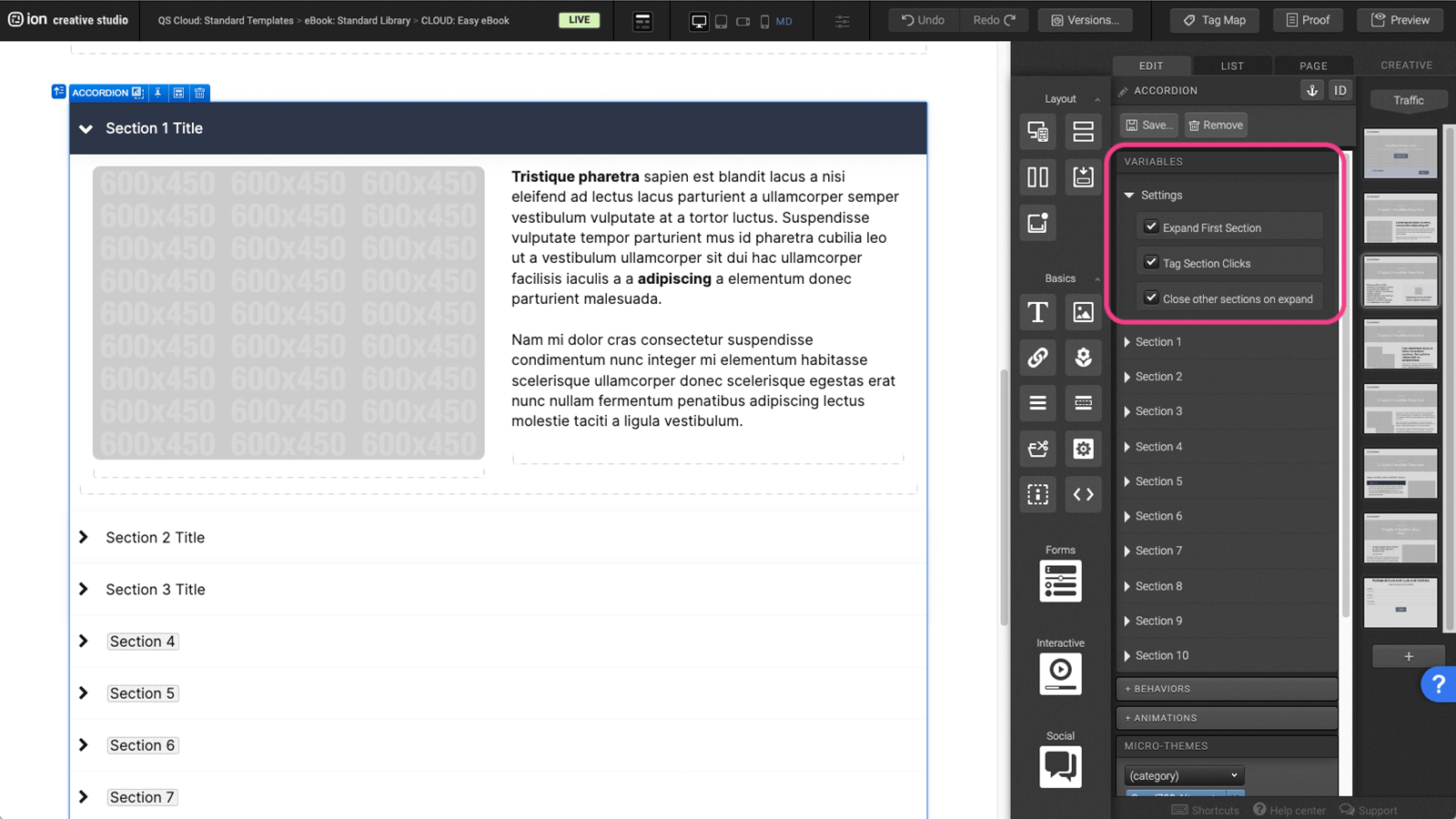Open the Social element library
Viewport: 1456px width, 819px height.
coord(1060,767)
